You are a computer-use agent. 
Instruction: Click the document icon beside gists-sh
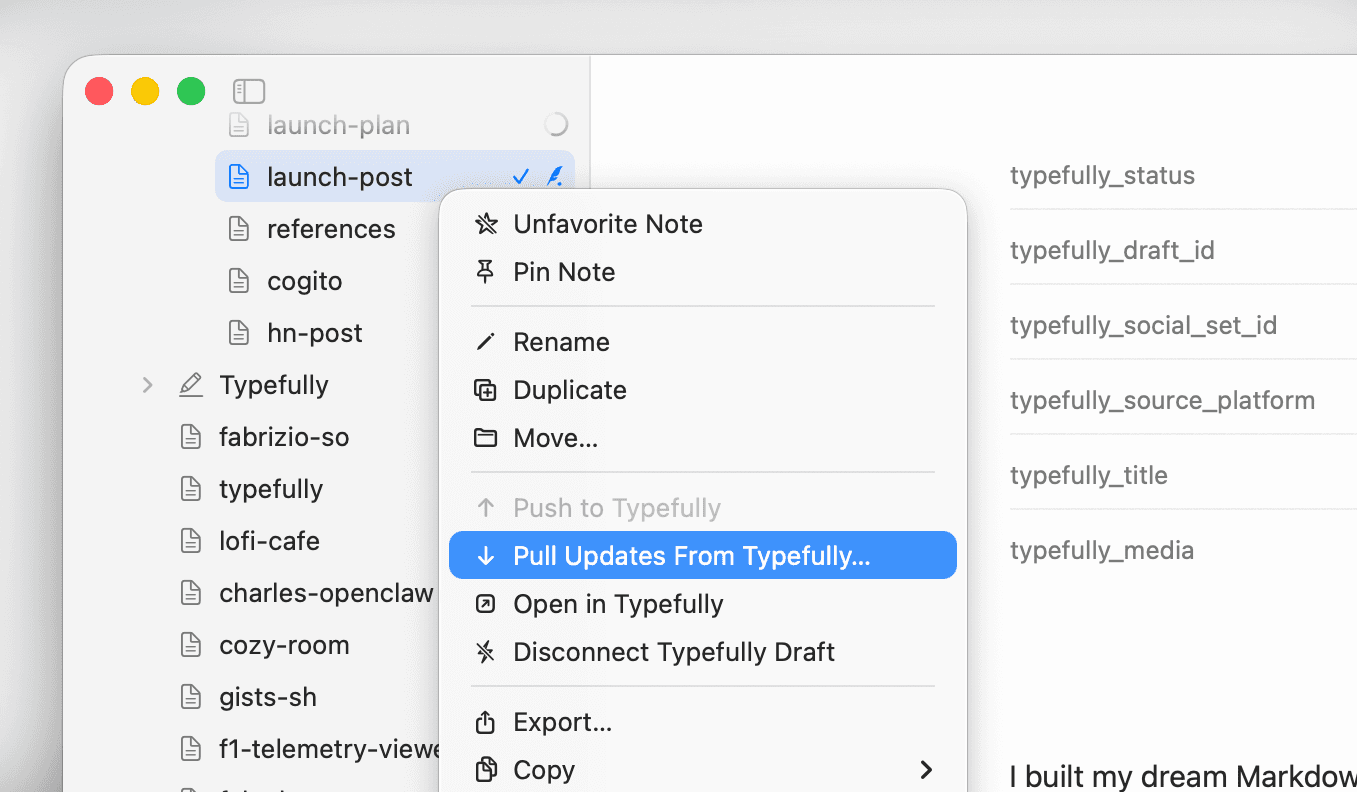pyautogui.click(x=190, y=697)
